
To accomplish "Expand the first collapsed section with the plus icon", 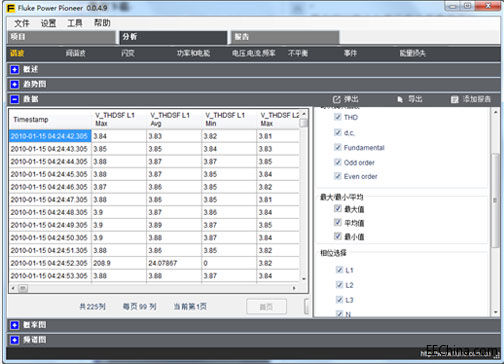I will [x=14, y=69].
